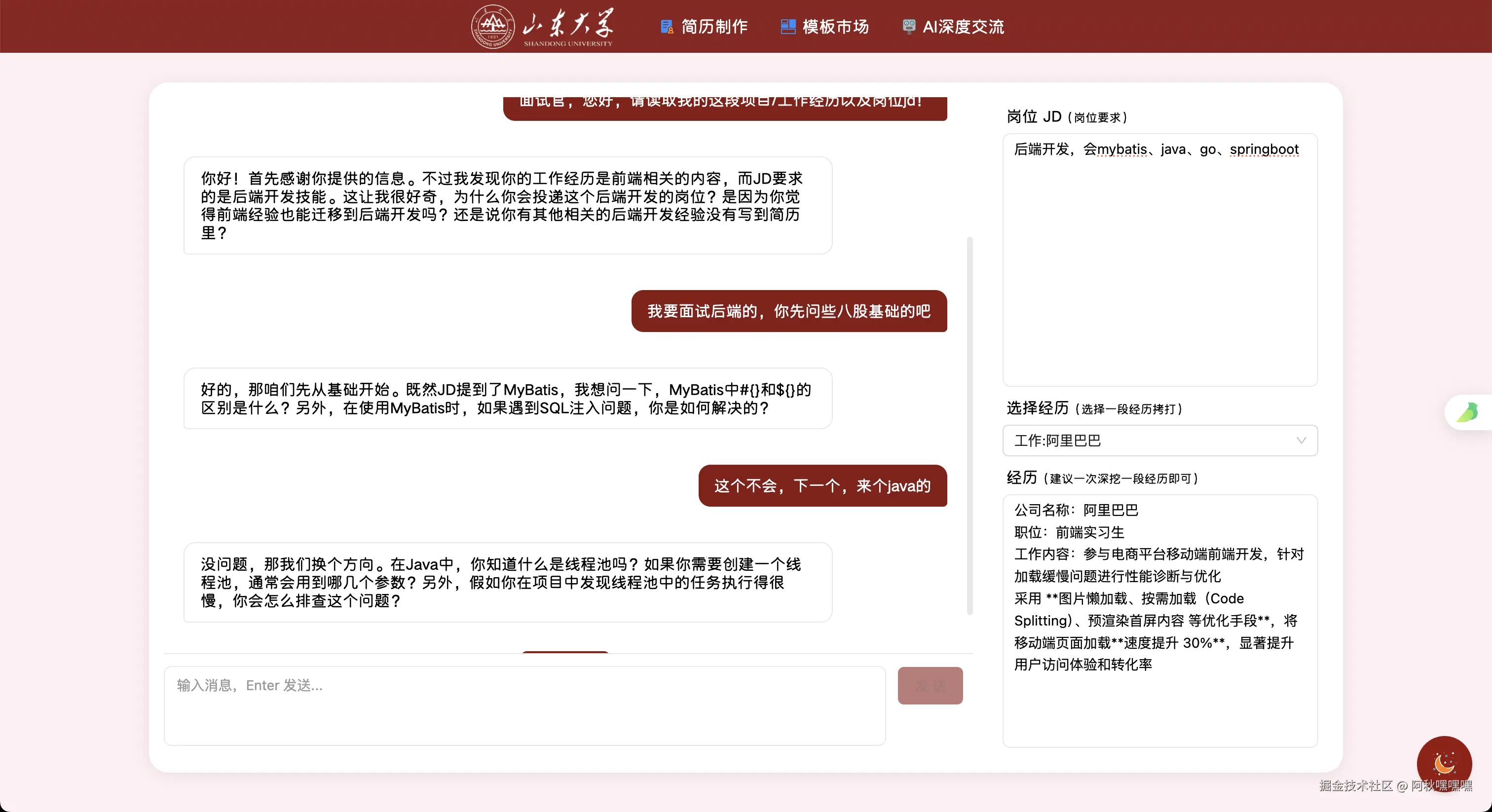
Task: Toggle dark mode with the moon button
Action: pyautogui.click(x=1444, y=763)
